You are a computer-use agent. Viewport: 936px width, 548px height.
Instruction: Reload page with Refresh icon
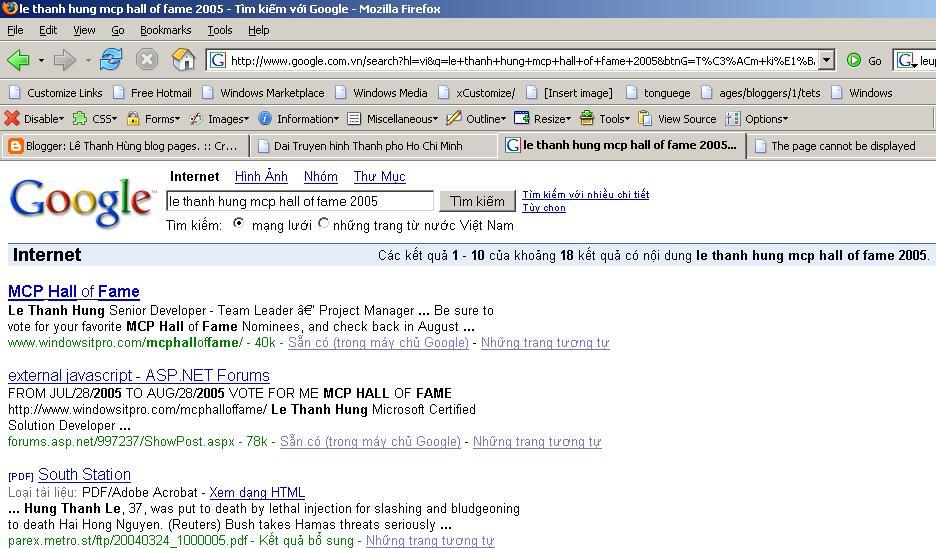tap(111, 60)
